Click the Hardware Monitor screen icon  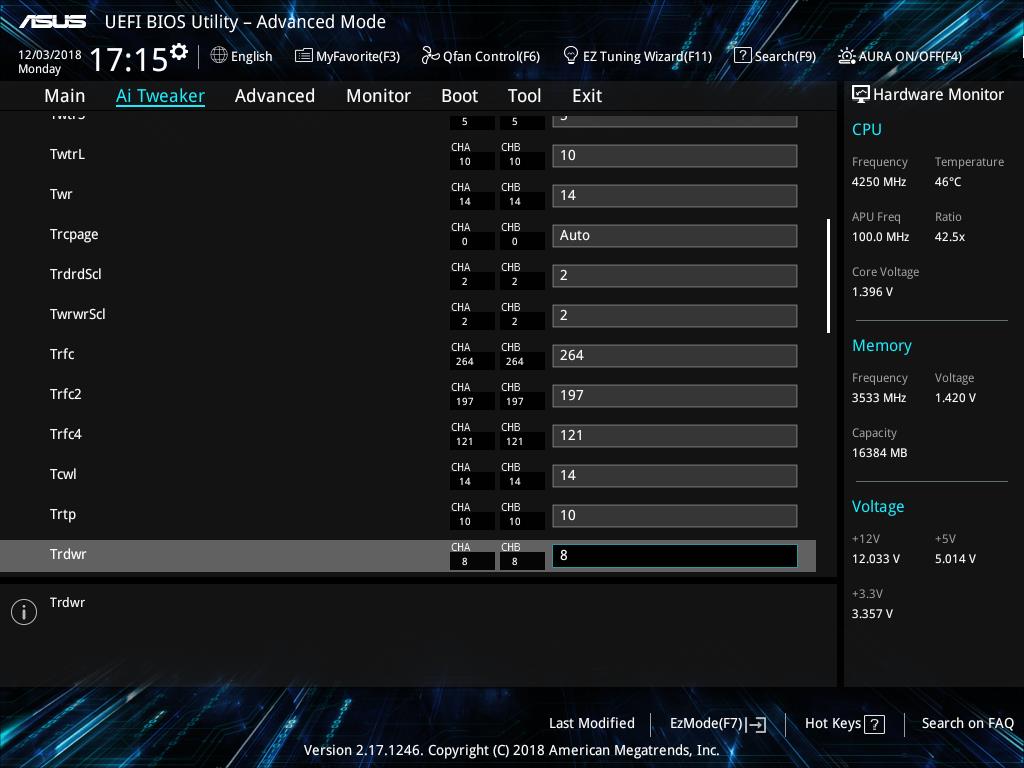pos(861,94)
